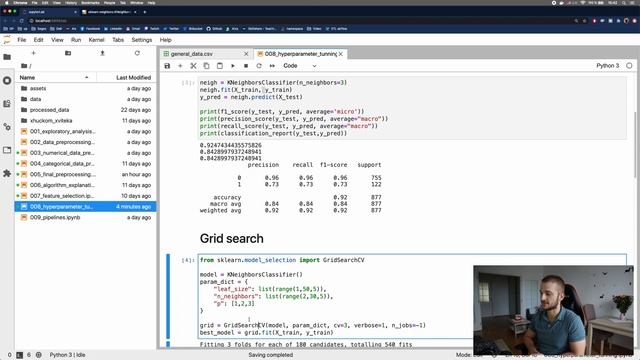Copy the selected cell
This screenshot has height=360, width=640.
pyautogui.click(x=207, y=66)
